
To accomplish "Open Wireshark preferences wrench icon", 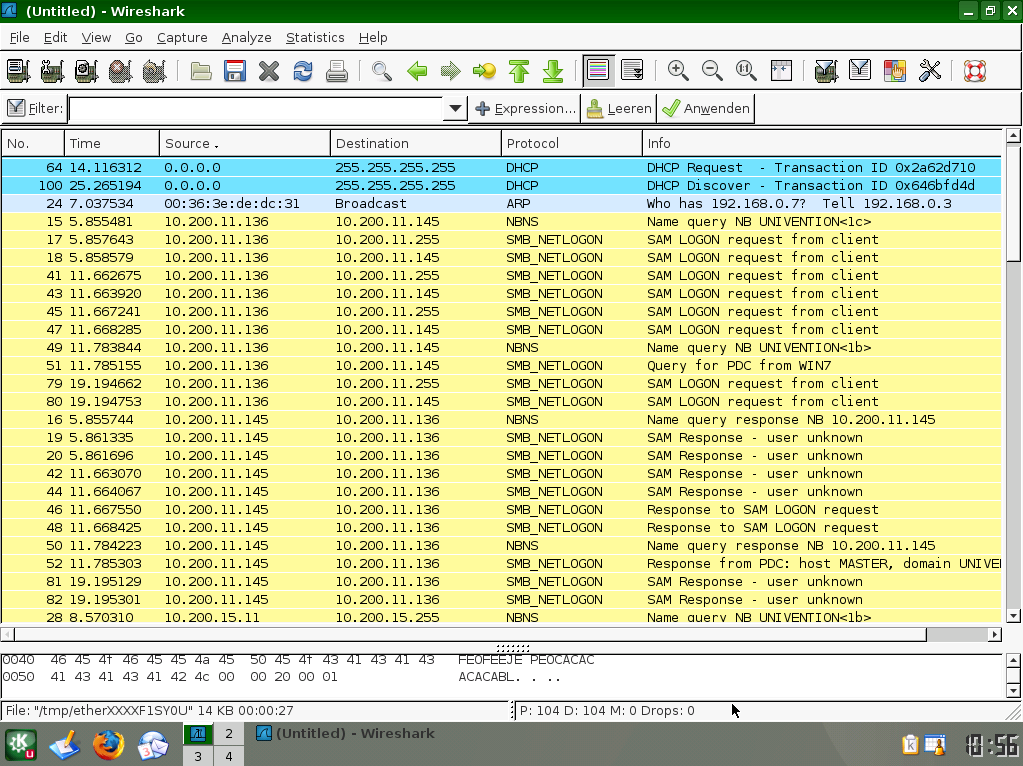I will [x=929, y=71].
